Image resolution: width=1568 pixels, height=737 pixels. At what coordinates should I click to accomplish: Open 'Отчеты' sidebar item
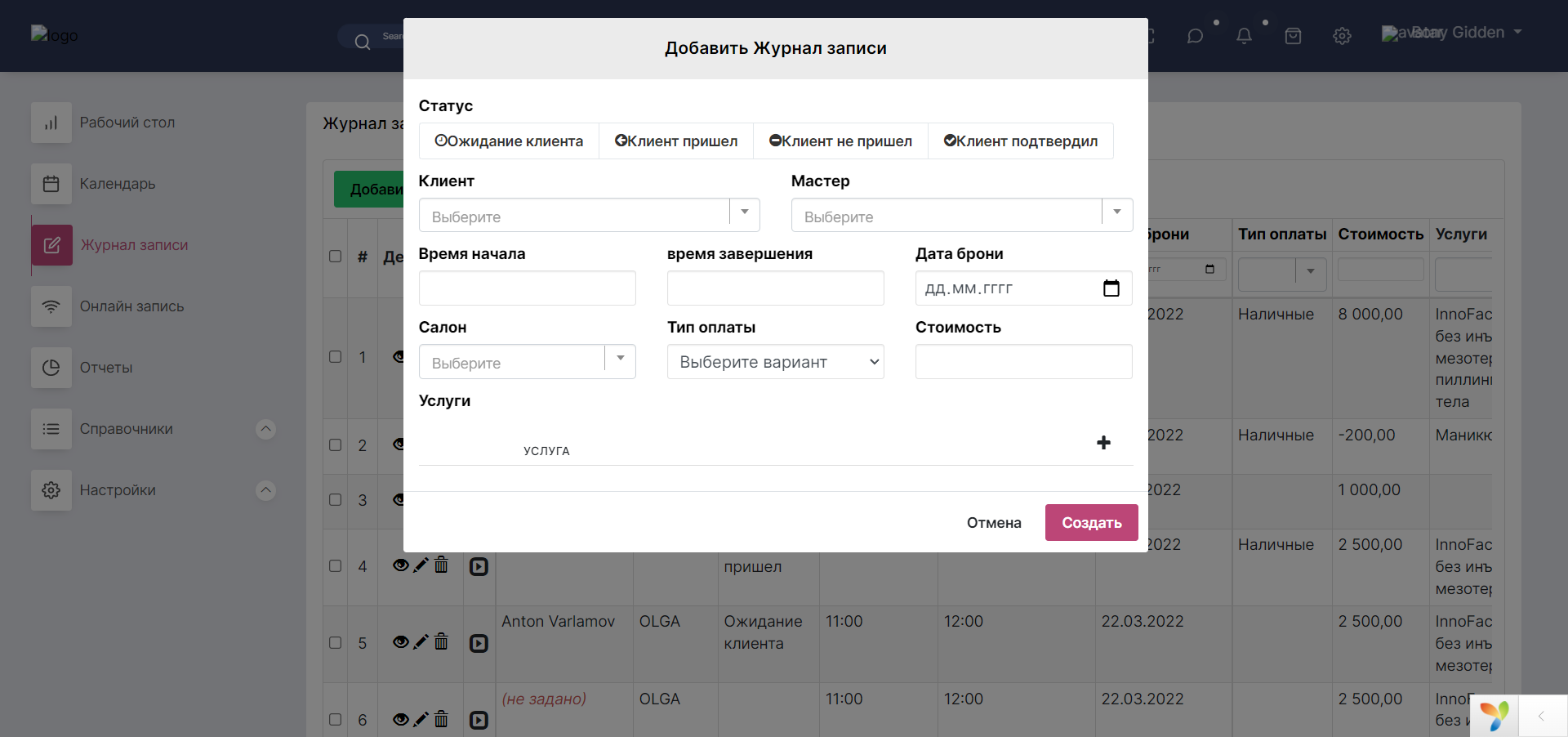coord(106,368)
